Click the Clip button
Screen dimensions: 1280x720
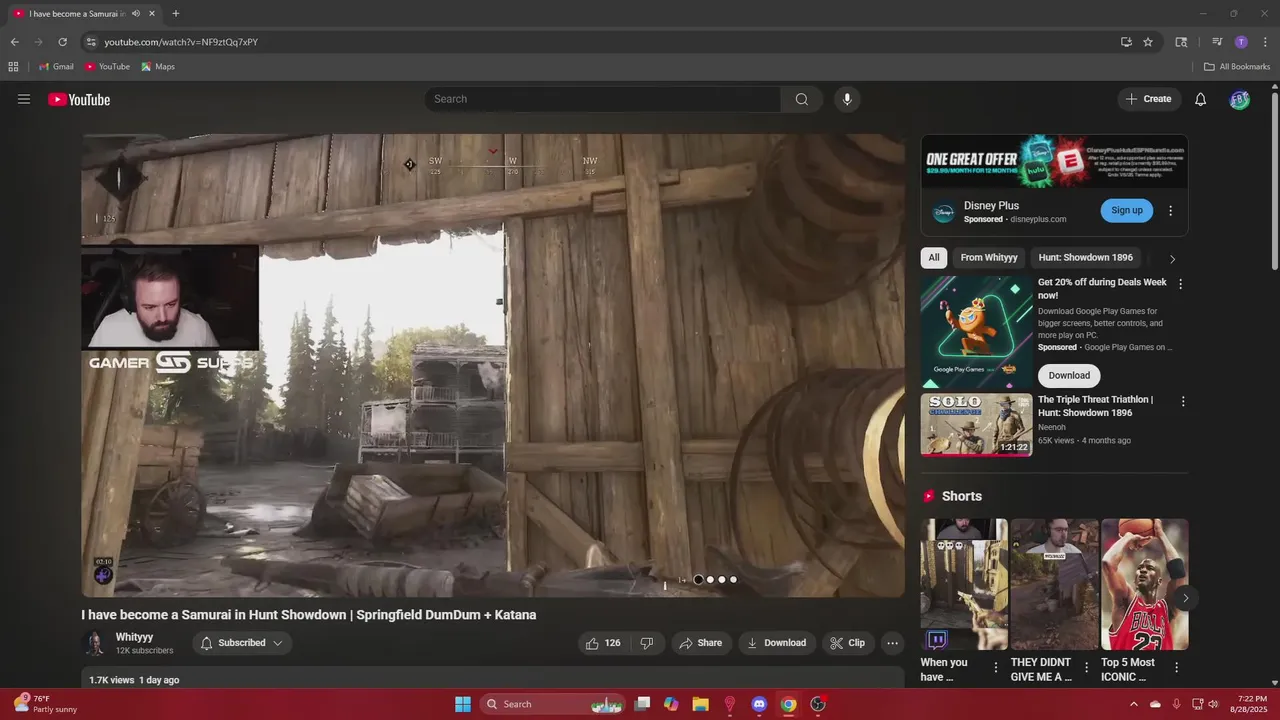coord(848,643)
